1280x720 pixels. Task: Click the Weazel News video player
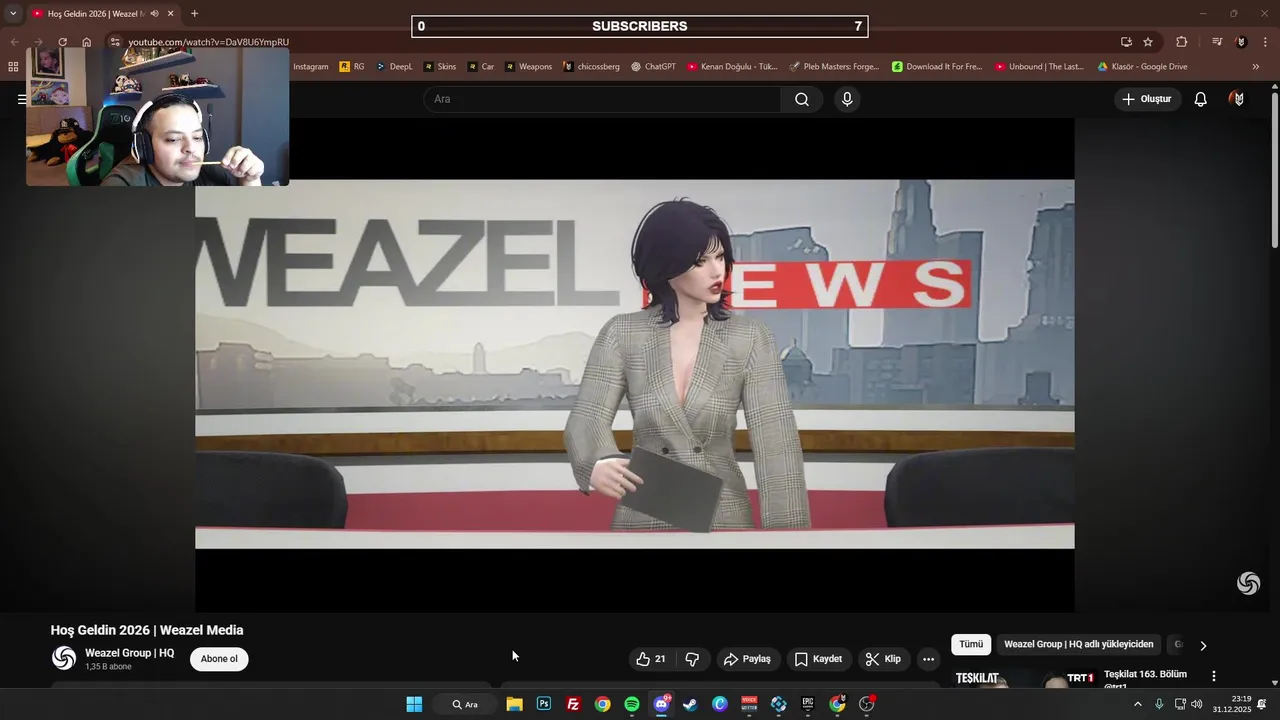coord(634,364)
